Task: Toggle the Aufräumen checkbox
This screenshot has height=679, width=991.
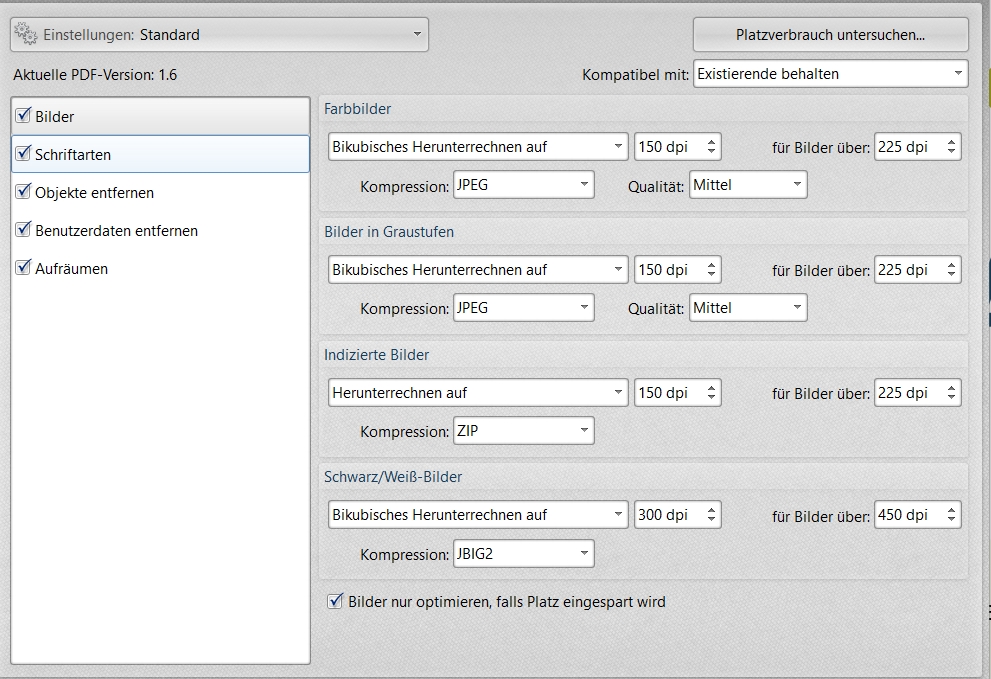Action: 23,267
